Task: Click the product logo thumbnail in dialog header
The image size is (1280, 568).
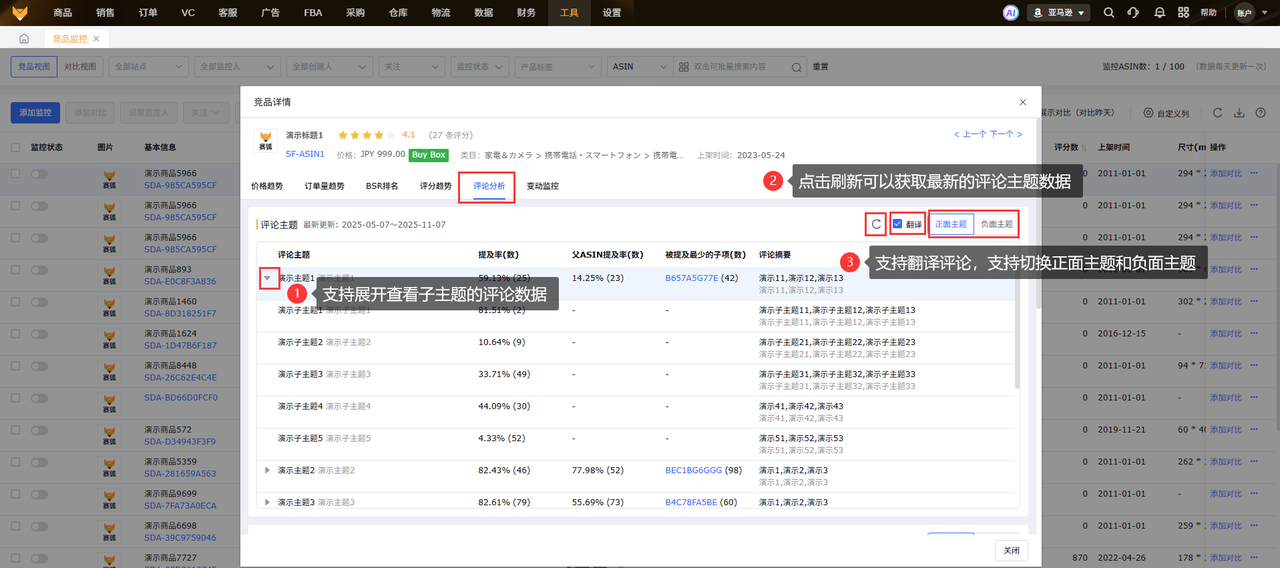Action: 265,141
